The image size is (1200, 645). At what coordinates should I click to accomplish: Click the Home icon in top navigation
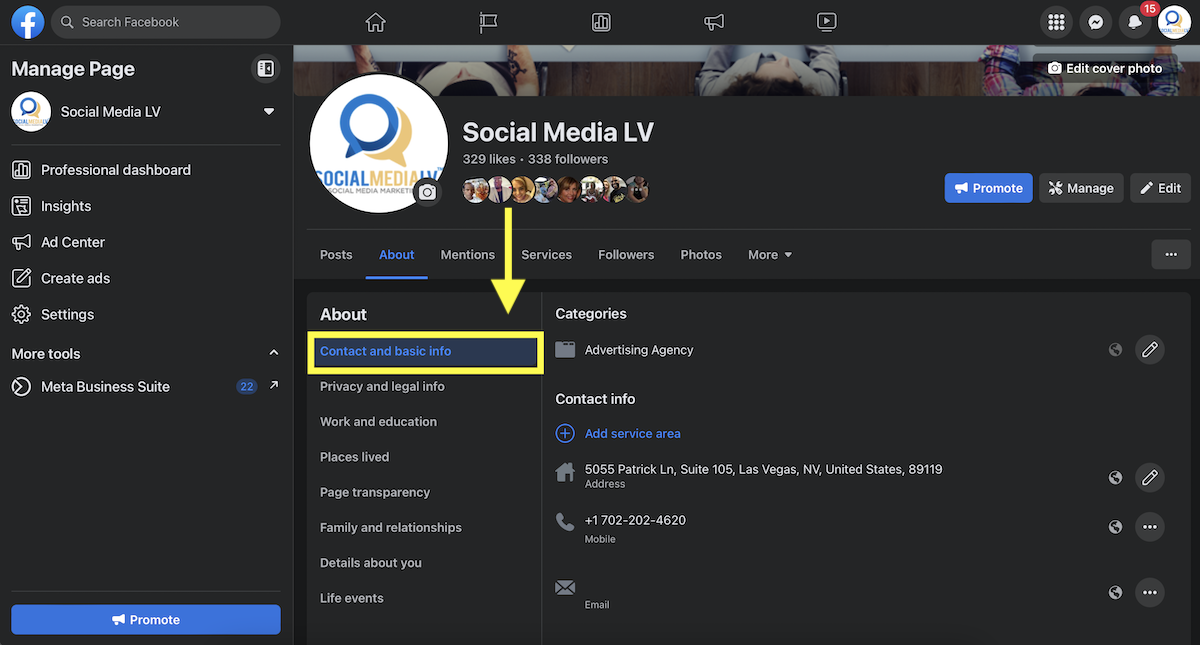[x=375, y=20]
